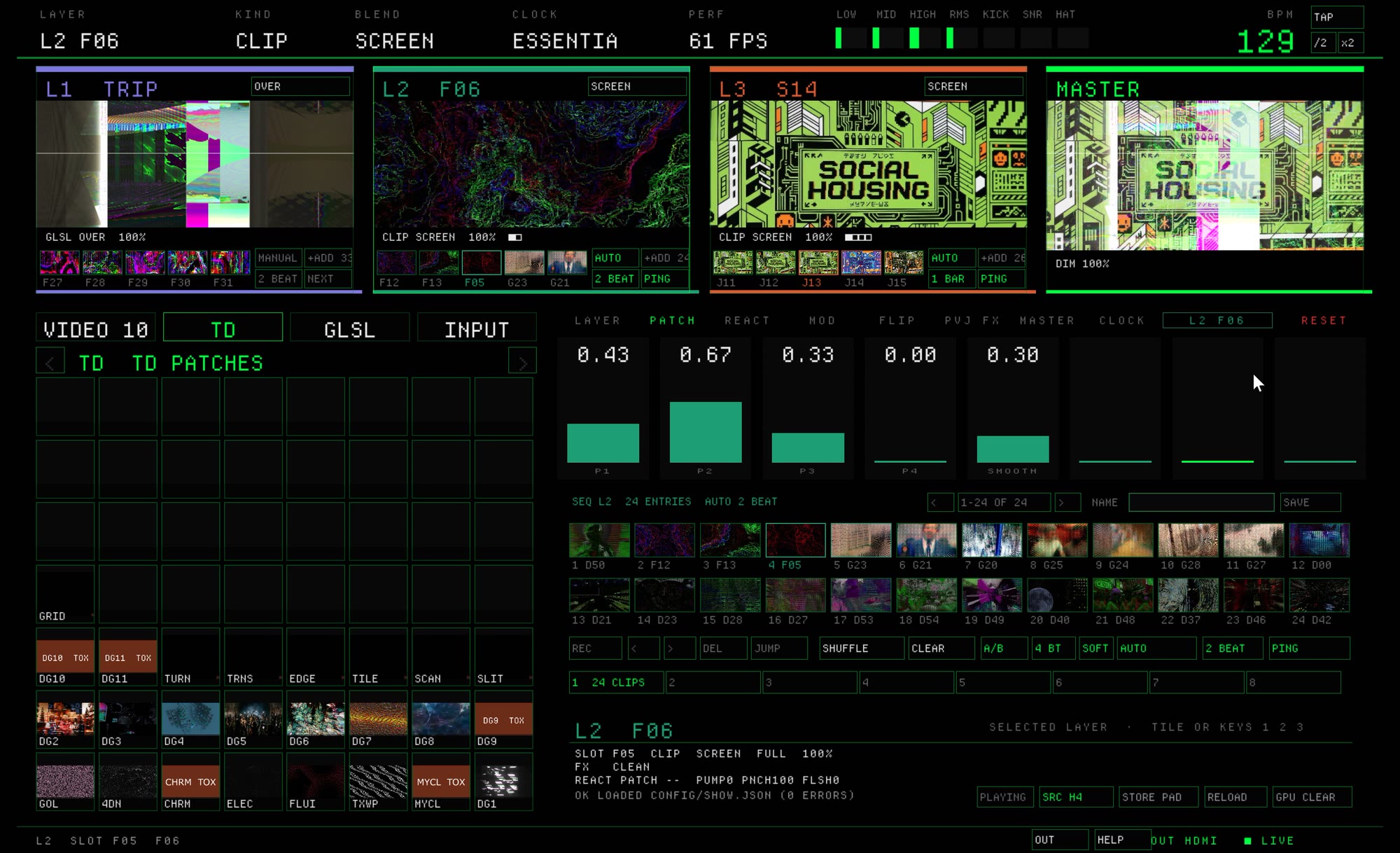
Task: Select sequence bank 1 24 CLIPS
Action: (x=616, y=682)
